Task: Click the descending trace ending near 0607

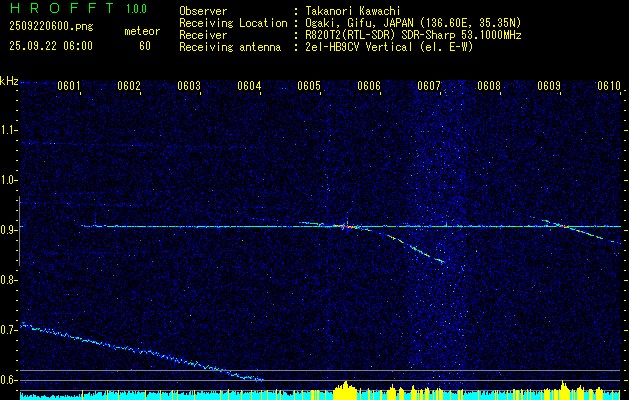Action: pyautogui.click(x=415, y=248)
